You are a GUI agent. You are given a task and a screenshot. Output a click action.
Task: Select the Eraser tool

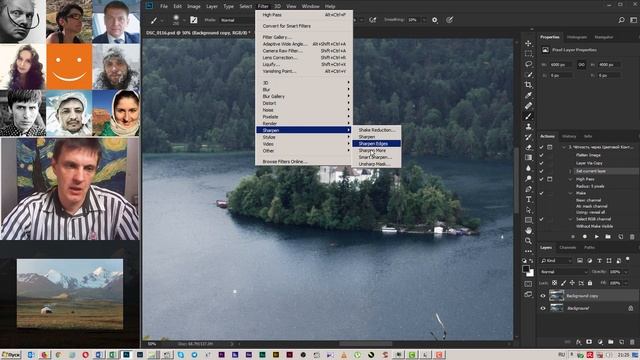(529, 147)
